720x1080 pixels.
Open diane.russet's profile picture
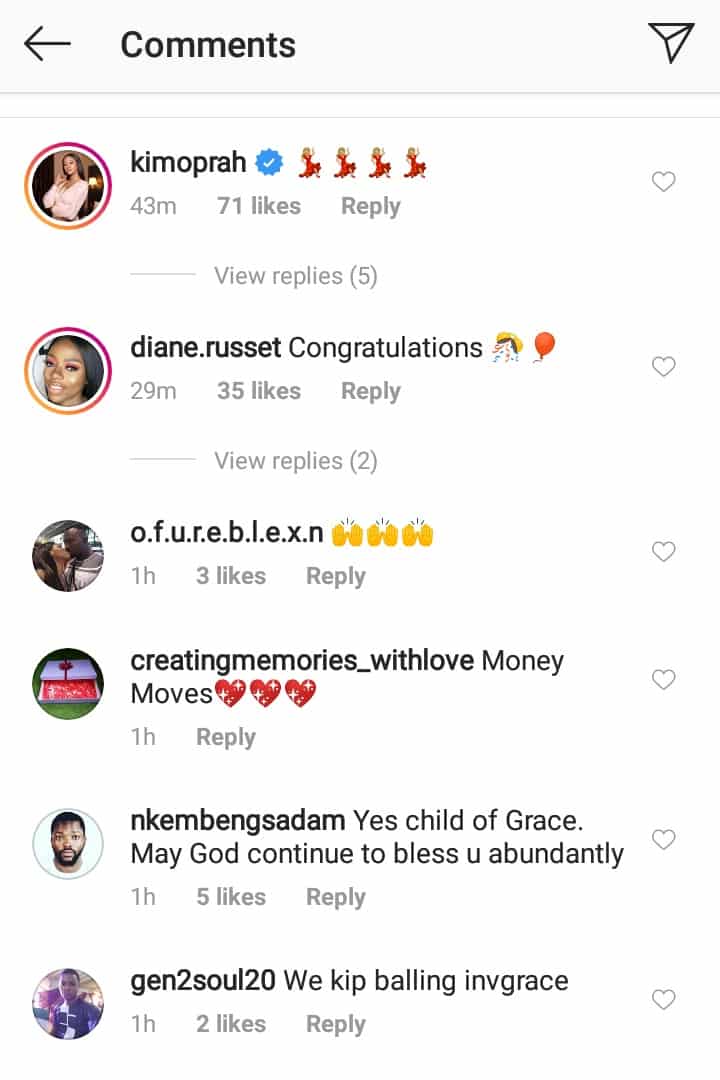click(x=69, y=367)
